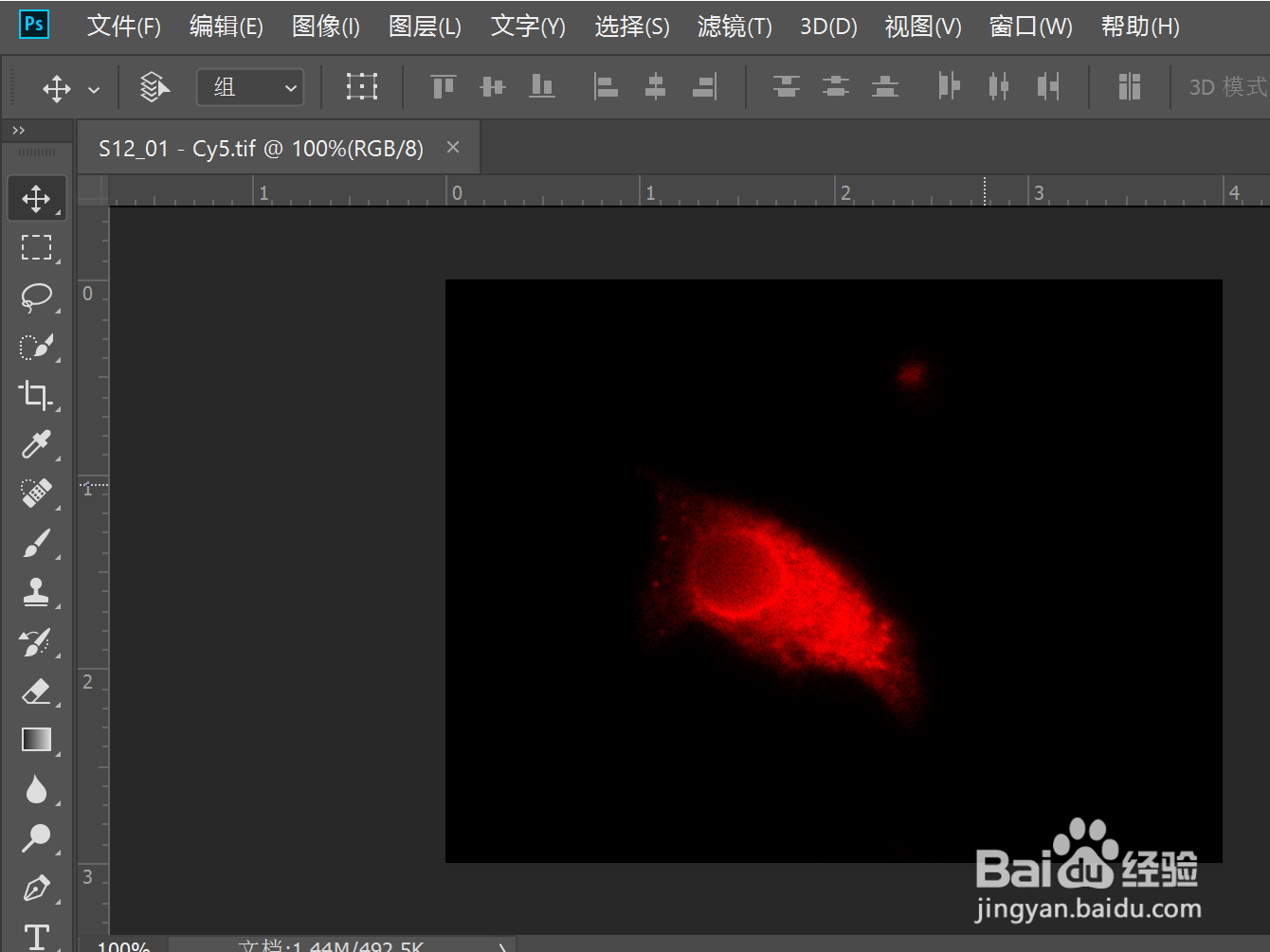Select the Clone Stamp tool

[36, 593]
